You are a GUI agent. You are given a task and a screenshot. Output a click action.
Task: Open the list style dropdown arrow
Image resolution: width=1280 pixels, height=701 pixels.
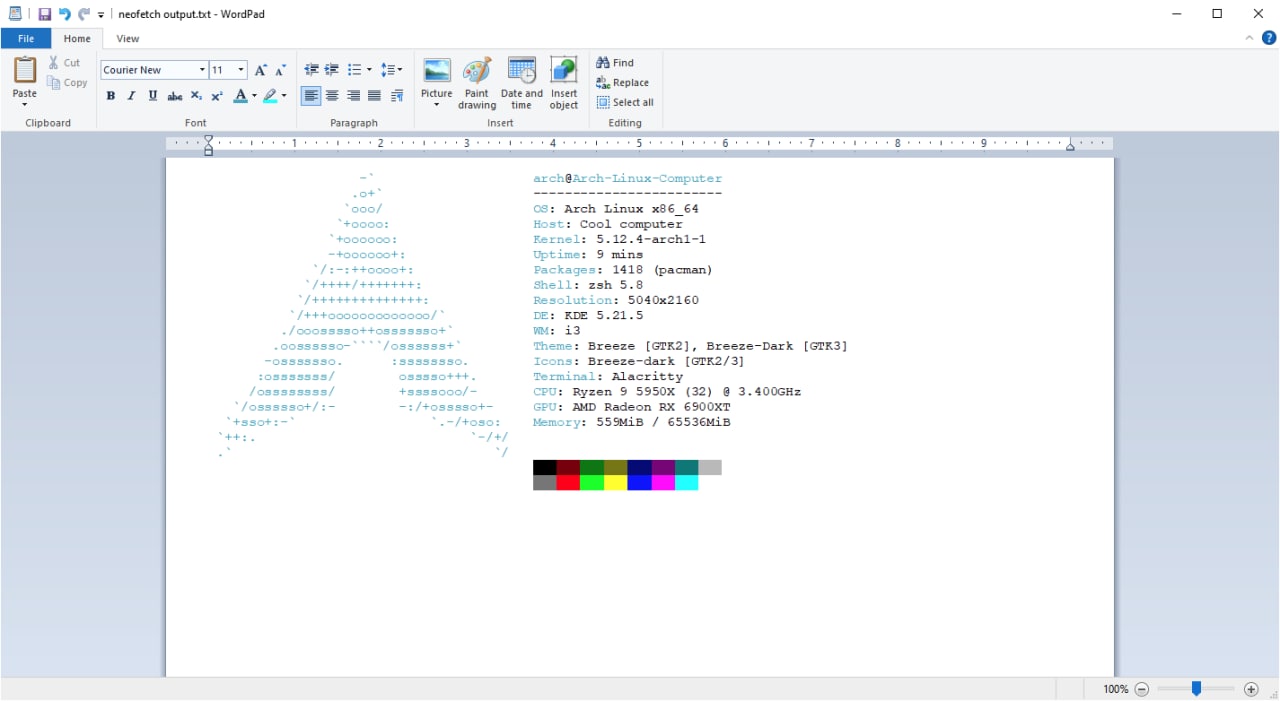pos(369,70)
